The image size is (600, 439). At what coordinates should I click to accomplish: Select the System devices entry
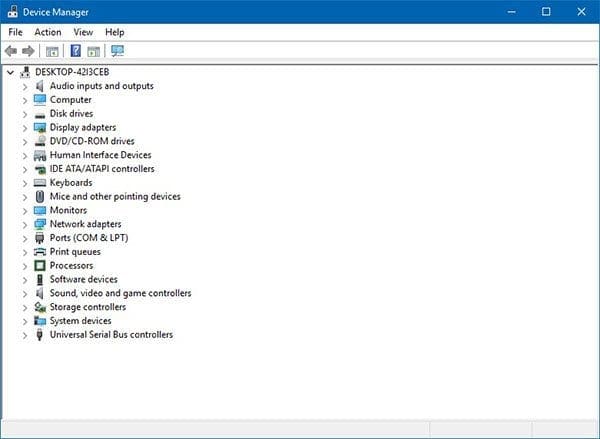[80, 321]
